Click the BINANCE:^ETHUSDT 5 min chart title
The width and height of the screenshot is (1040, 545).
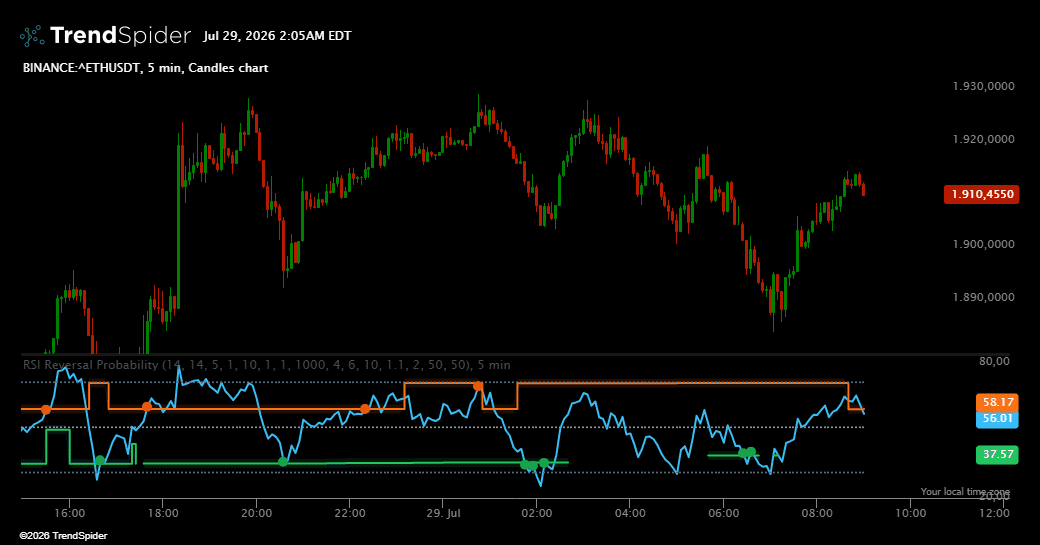145,68
